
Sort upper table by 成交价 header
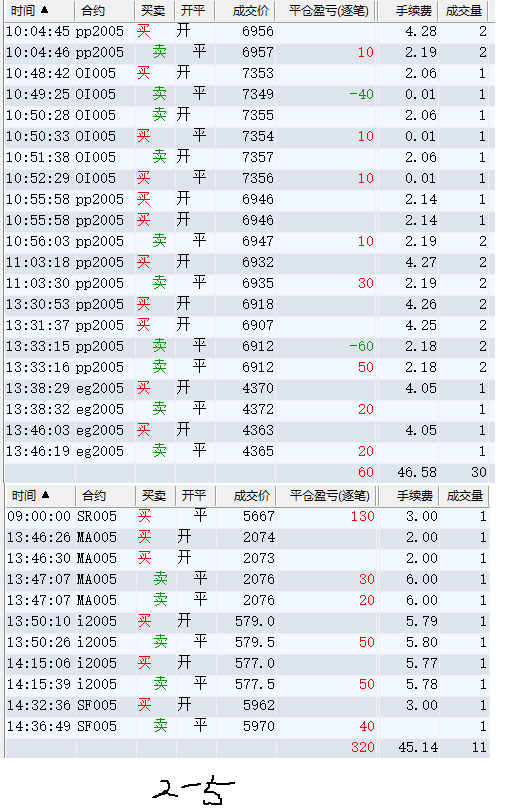245,10
